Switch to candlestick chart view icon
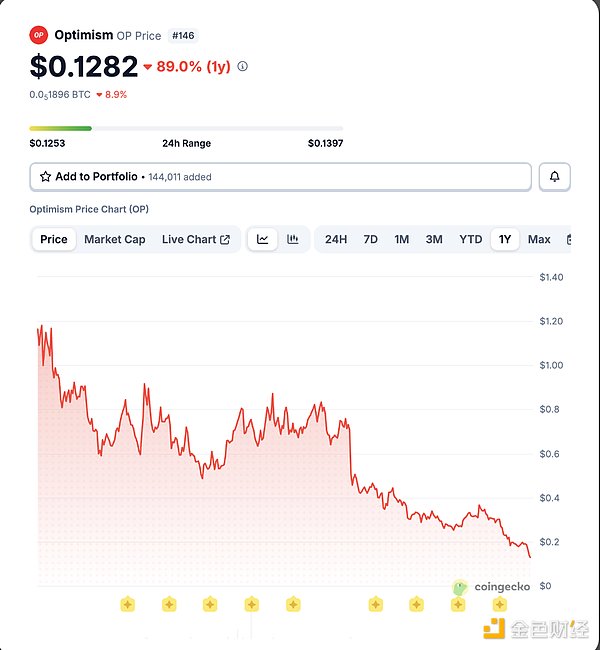 click(293, 239)
